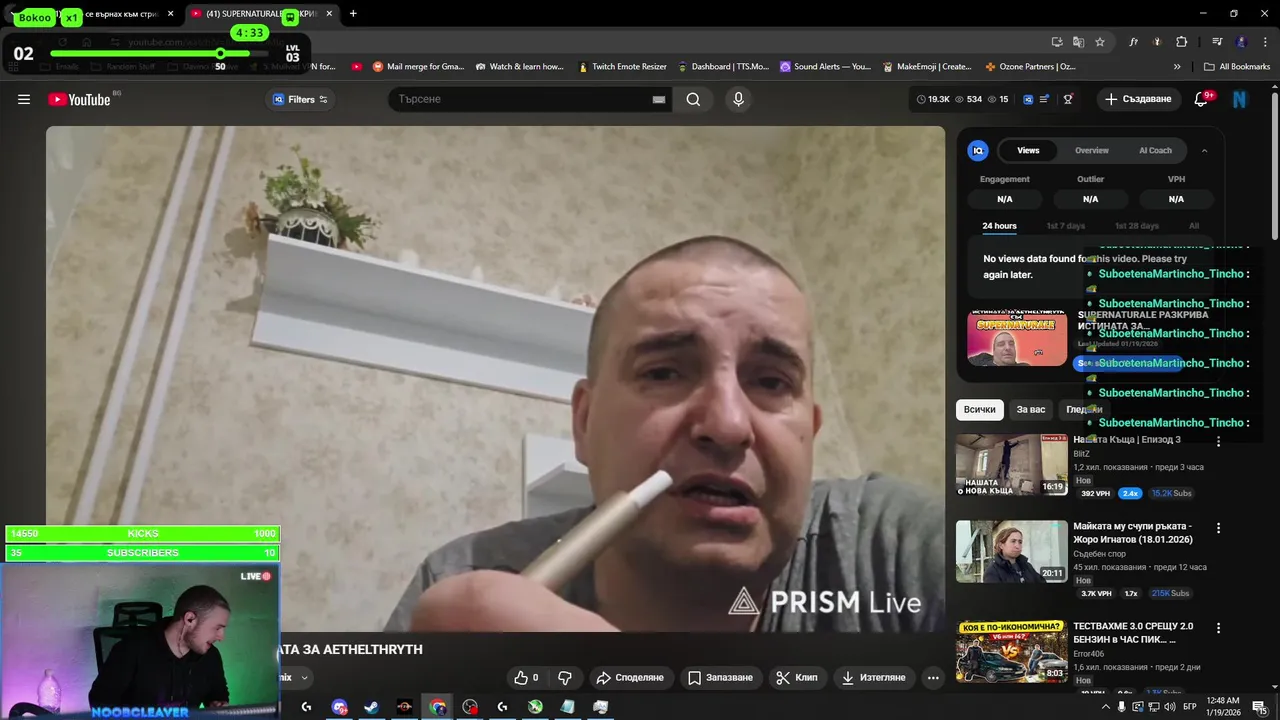
Task: Collapse the vidIQ panel chevron
Action: click(1204, 150)
